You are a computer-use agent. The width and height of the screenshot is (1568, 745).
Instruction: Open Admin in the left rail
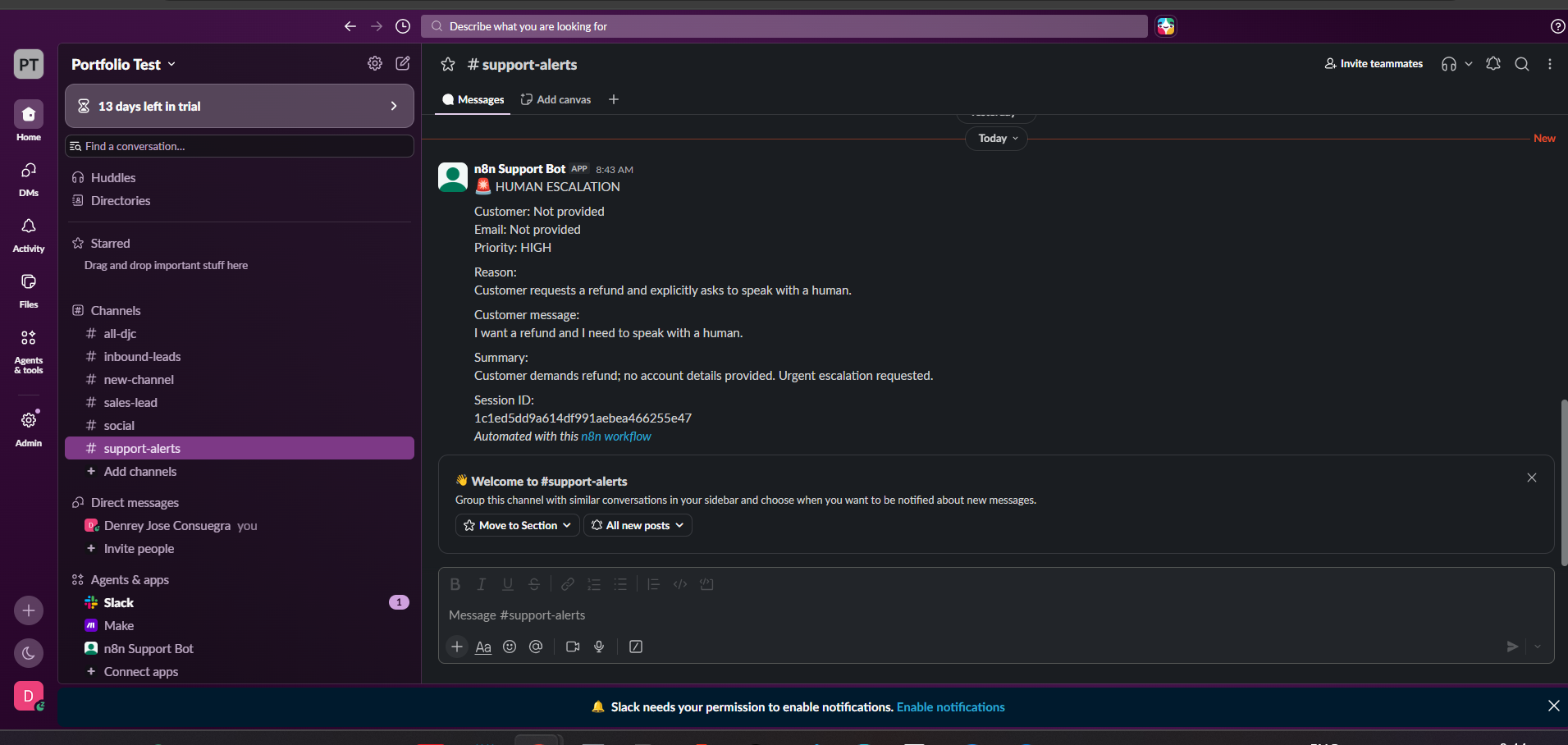(29, 428)
